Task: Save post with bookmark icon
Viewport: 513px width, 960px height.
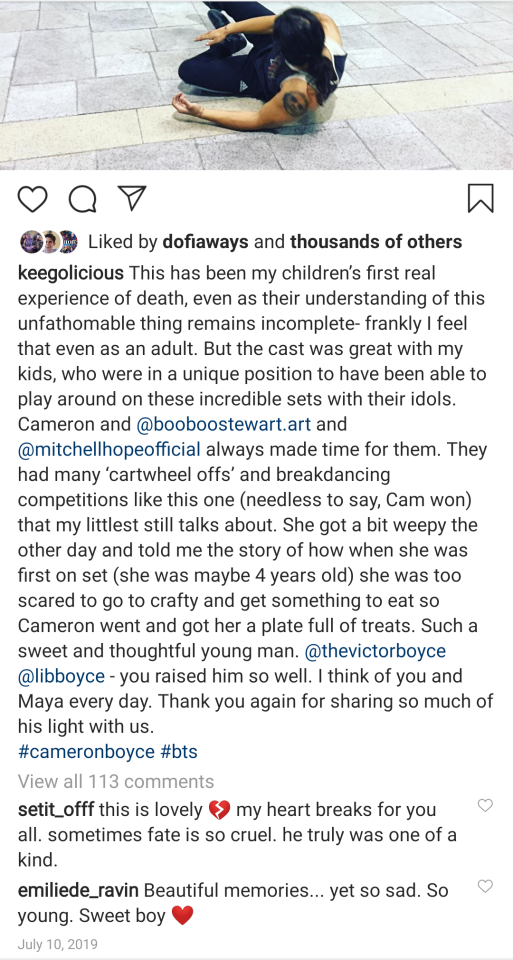Action: (x=481, y=198)
